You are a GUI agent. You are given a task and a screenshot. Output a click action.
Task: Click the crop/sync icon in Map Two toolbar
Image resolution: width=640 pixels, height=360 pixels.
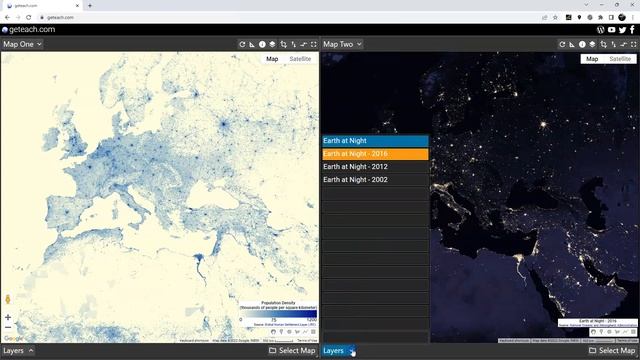click(603, 44)
